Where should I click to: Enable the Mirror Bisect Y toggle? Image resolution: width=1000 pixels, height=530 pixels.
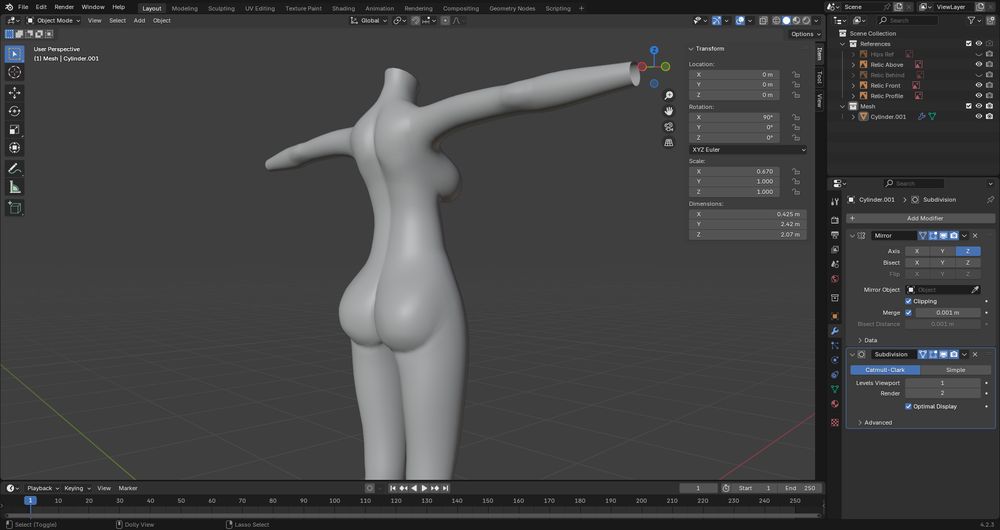click(942, 263)
